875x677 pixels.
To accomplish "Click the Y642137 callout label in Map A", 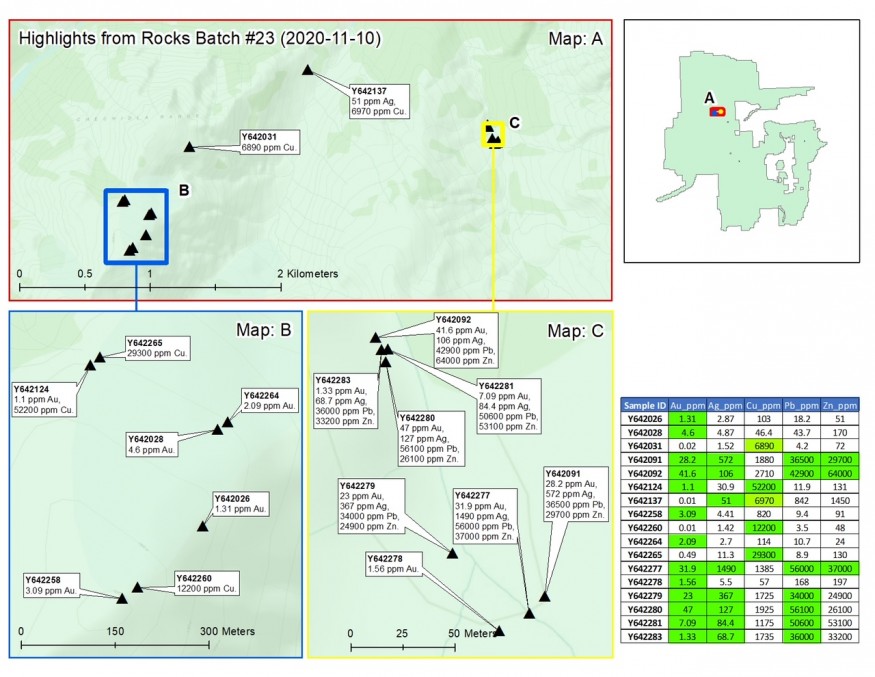I will (x=379, y=101).
